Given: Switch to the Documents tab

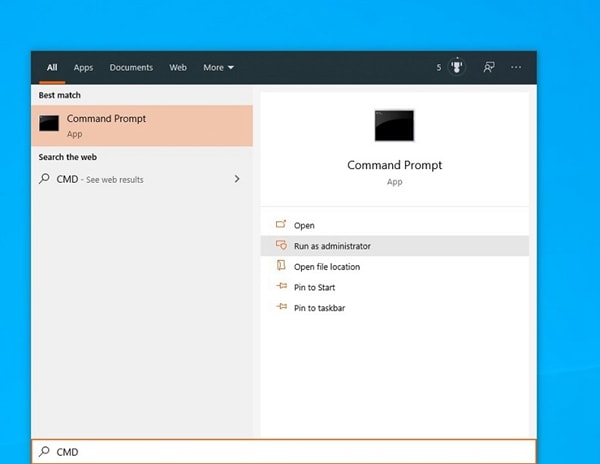Looking at the screenshot, I should coord(131,68).
